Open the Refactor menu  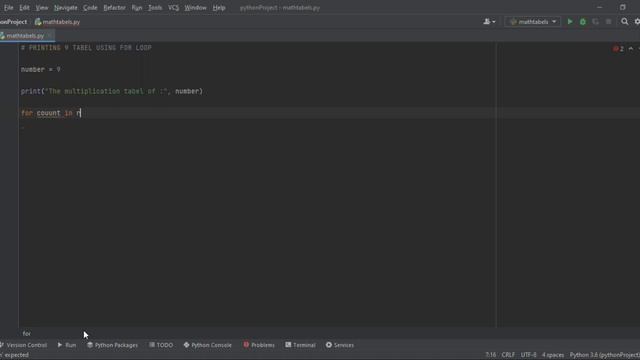click(114, 8)
